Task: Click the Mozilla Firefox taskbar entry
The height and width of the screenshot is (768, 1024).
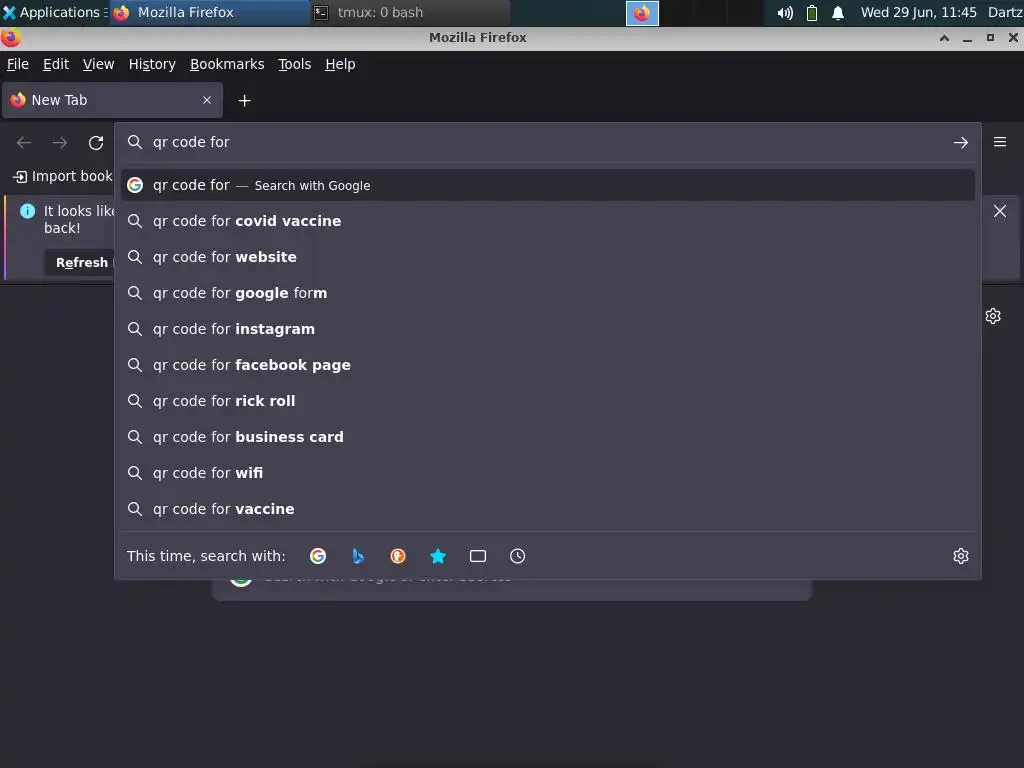Action: (x=209, y=12)
